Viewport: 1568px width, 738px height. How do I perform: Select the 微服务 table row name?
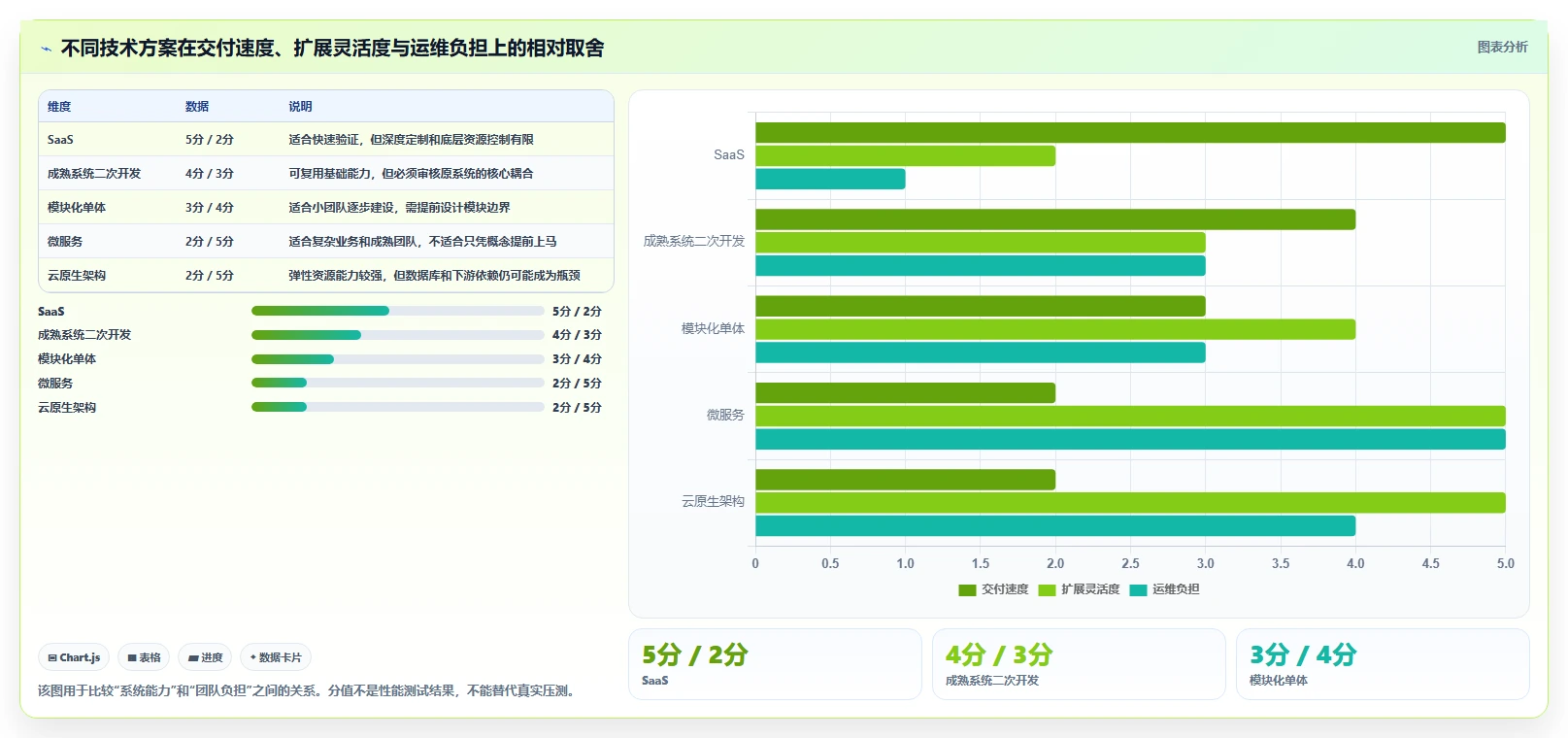pos(65,242)
